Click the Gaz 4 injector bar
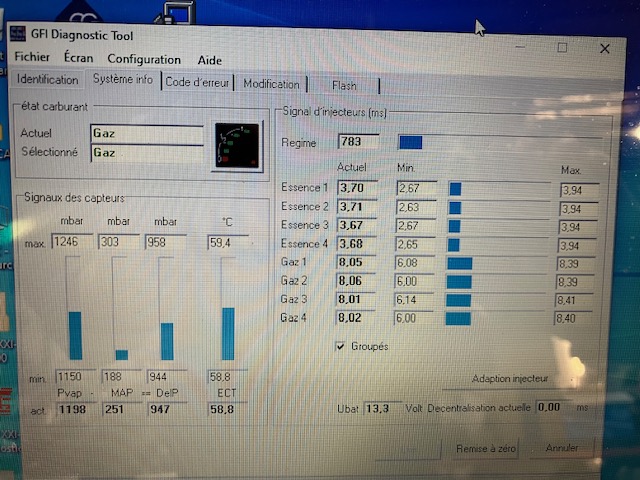640x480 pixels. [x=495, y=319]
